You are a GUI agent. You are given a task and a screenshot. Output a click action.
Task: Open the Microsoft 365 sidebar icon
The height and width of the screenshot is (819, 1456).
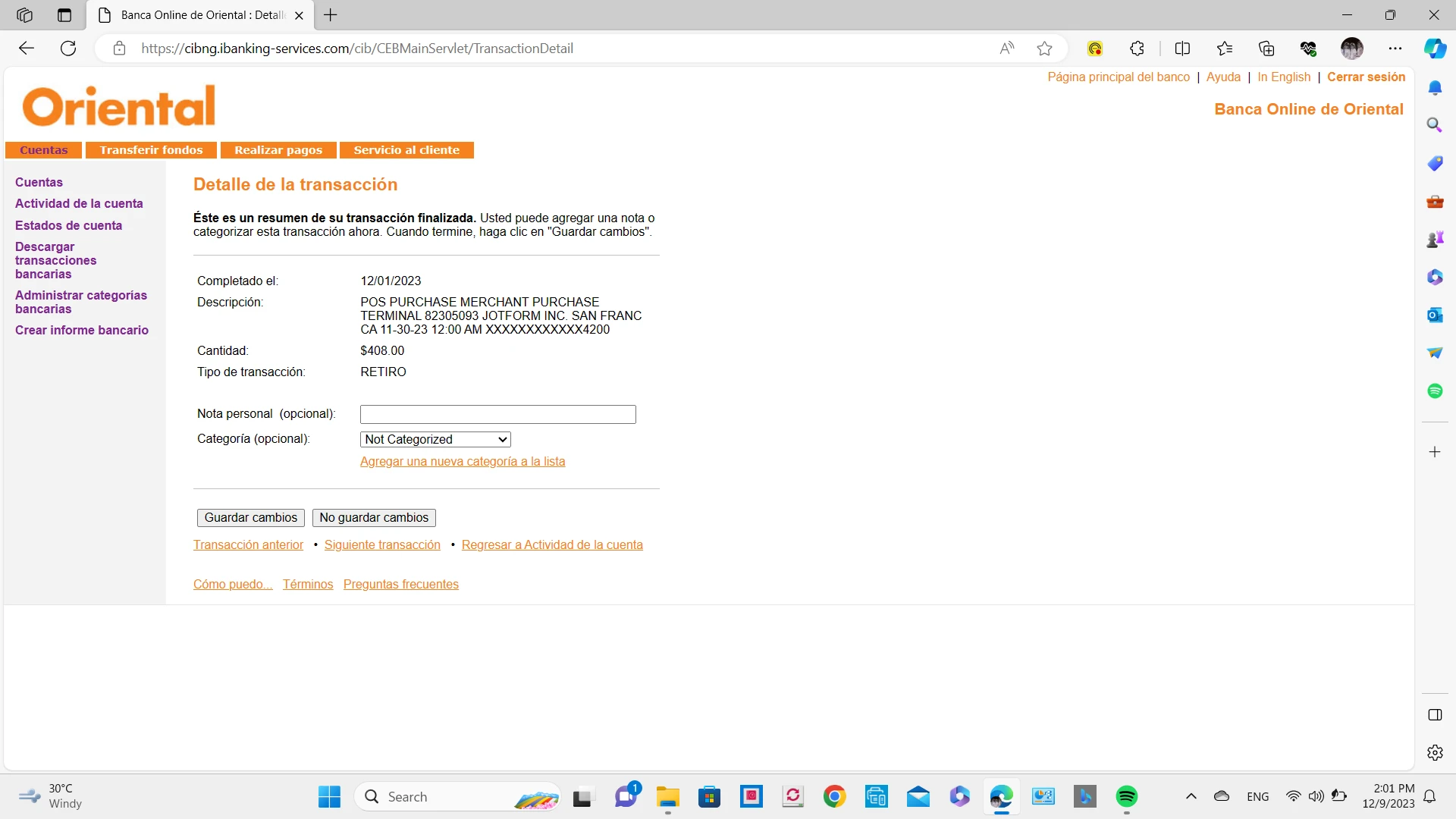click(x=1435, y=277)
